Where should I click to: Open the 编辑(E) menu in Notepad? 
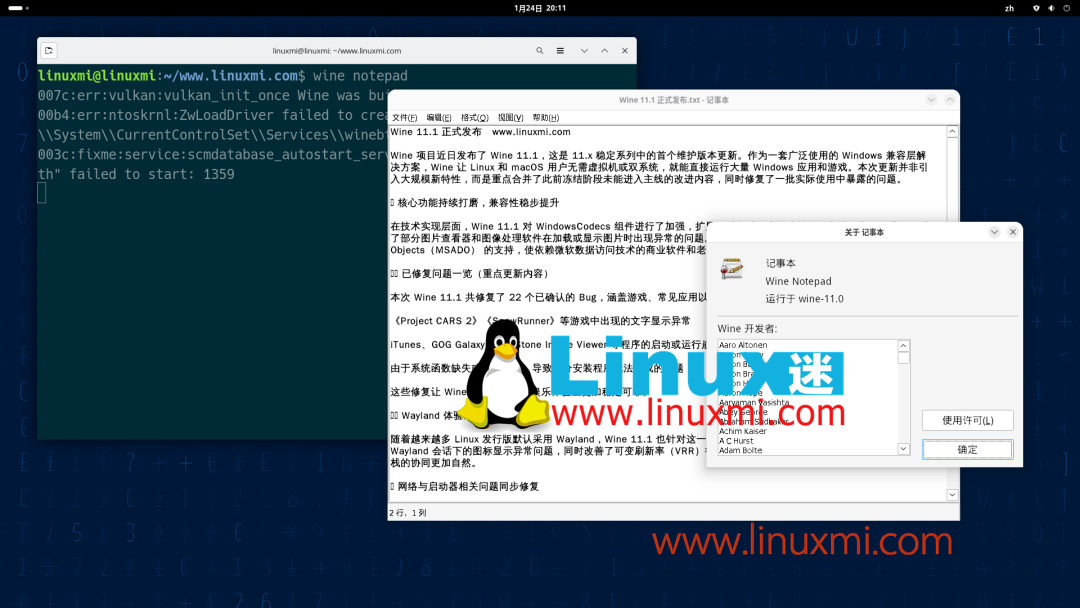(x=437, y=117)
